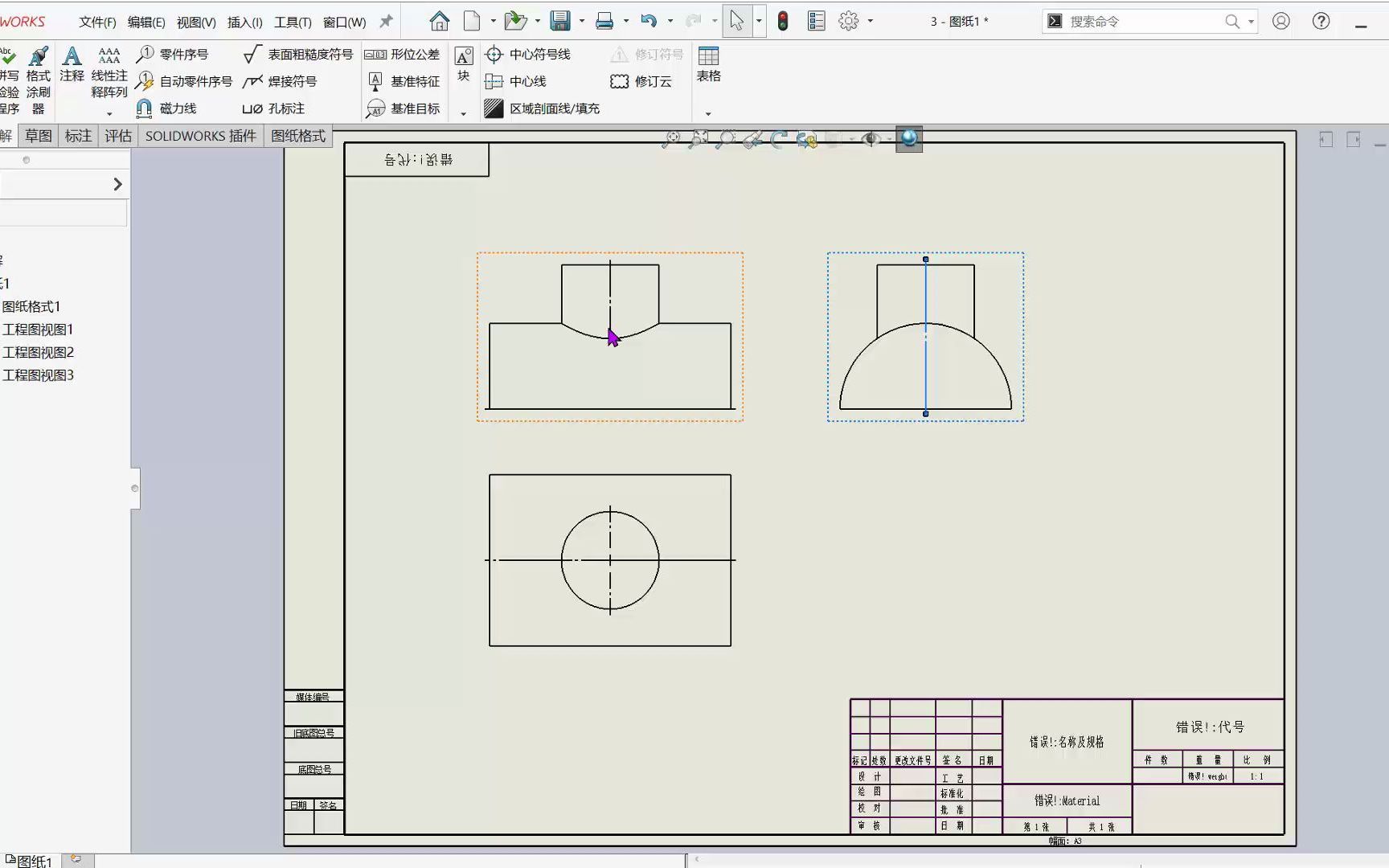Open the 工具(T) menu
This screenshot has width=1389, height=868.
click(293, 22)
